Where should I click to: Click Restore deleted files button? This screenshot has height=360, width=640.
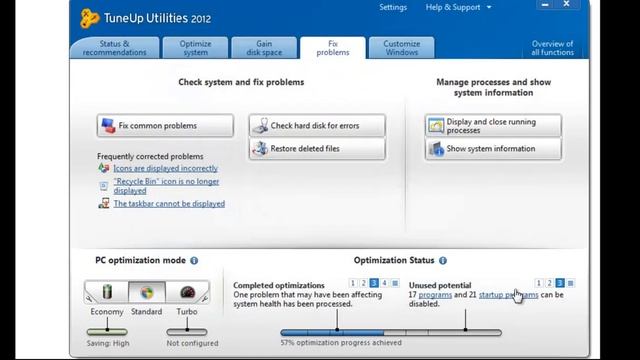(317, 149)
